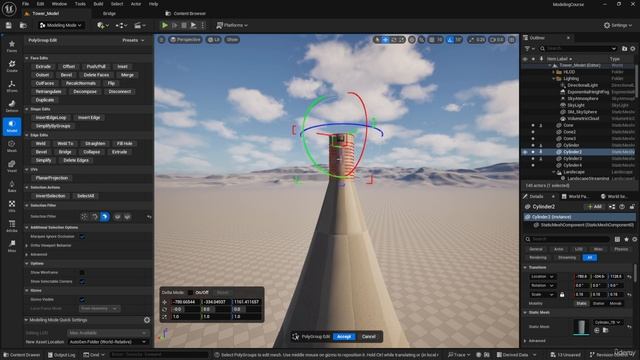Click the Play in editor button
Screen dimensions: 640x360
[164, 25]
